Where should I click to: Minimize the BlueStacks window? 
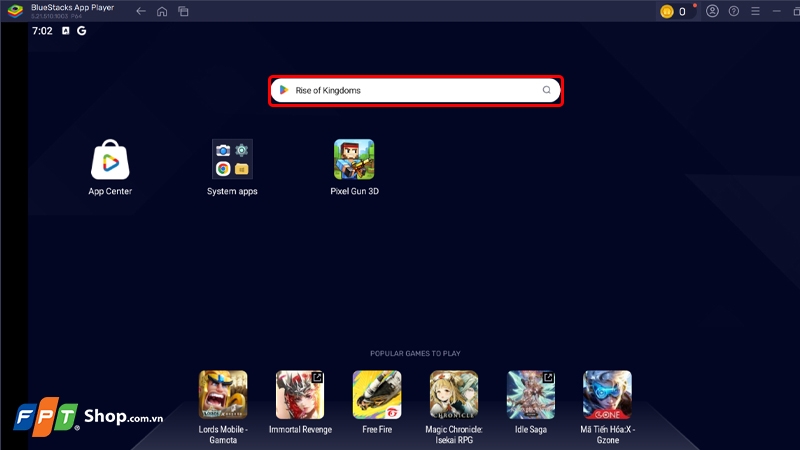[x=777, y=11]
